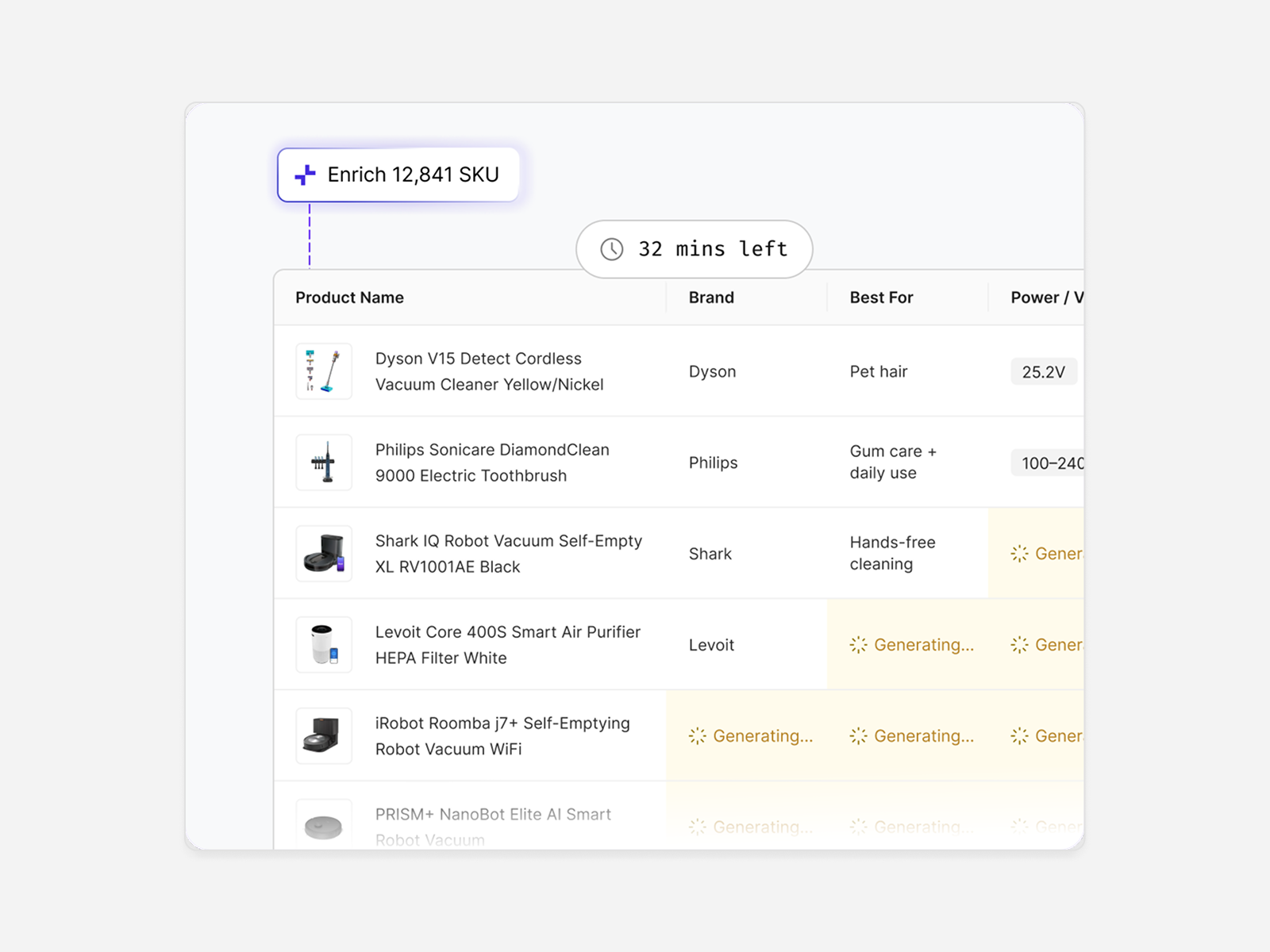The width and height of the screenshot is (1270, 952).
Task: Open the Philips Sonicare toothbrush thumbnail
Action: 324,463
